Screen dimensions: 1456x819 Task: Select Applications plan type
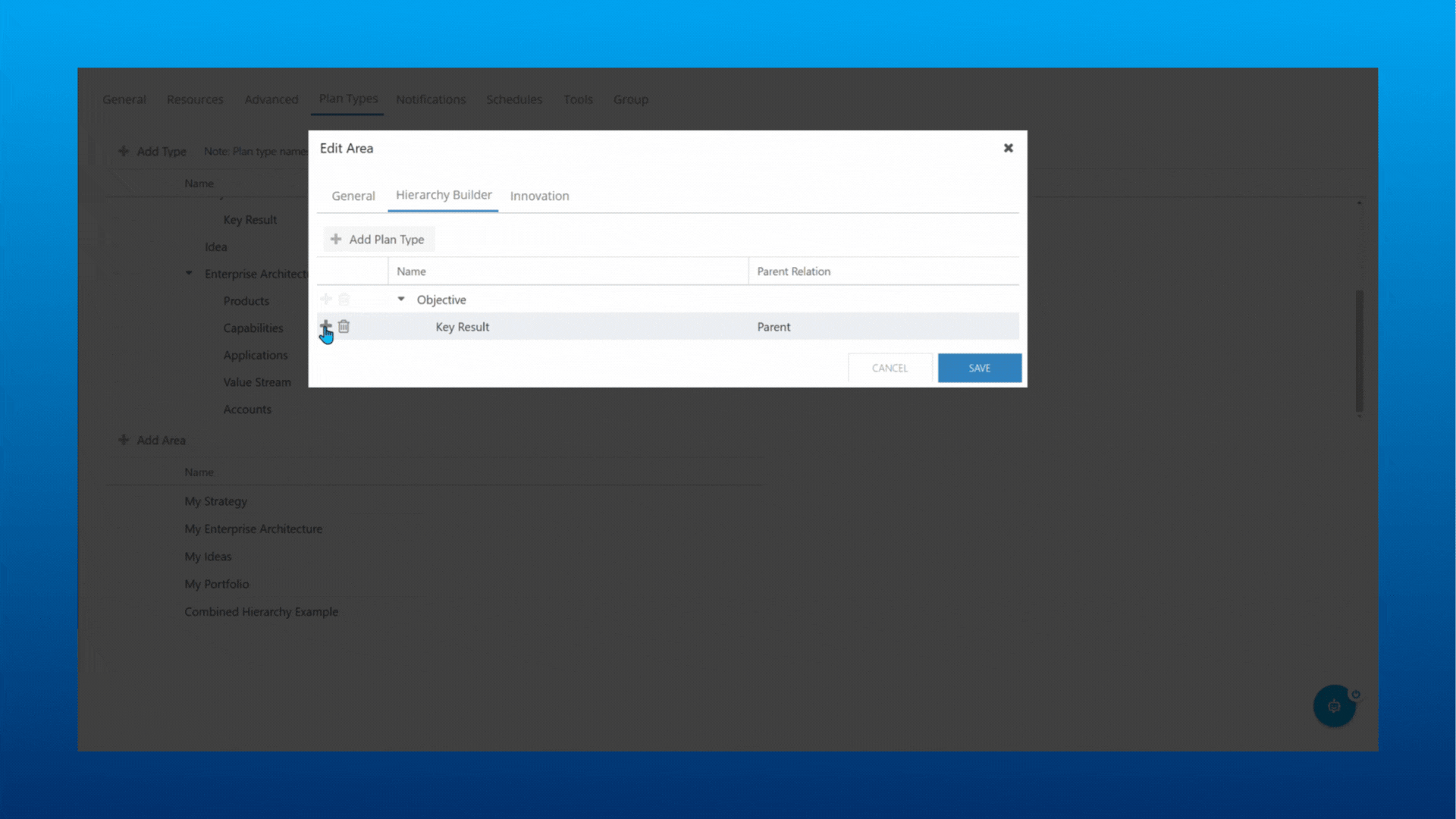pyautogui.click(x=256, y=355)
